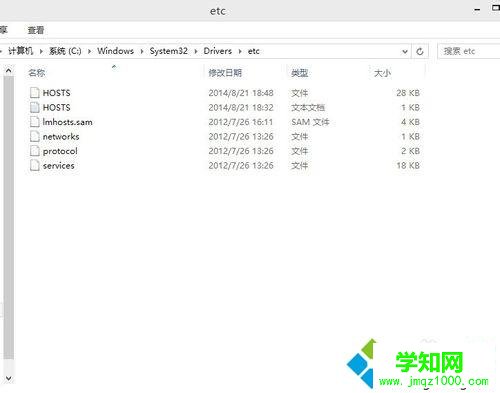This screenshot has height=393, width=500.
Task: Click the services file icon
Action: [x=35, y=165]
